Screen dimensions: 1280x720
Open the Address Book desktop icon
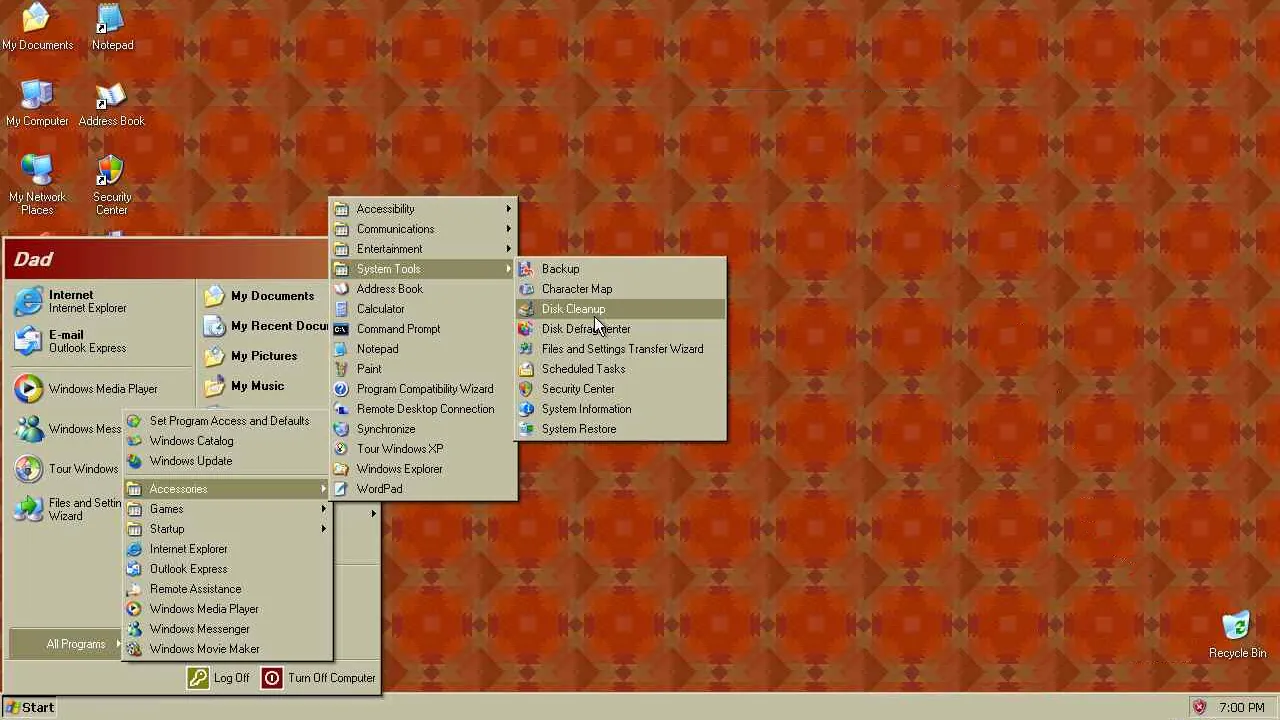click(x=111, y=103)
